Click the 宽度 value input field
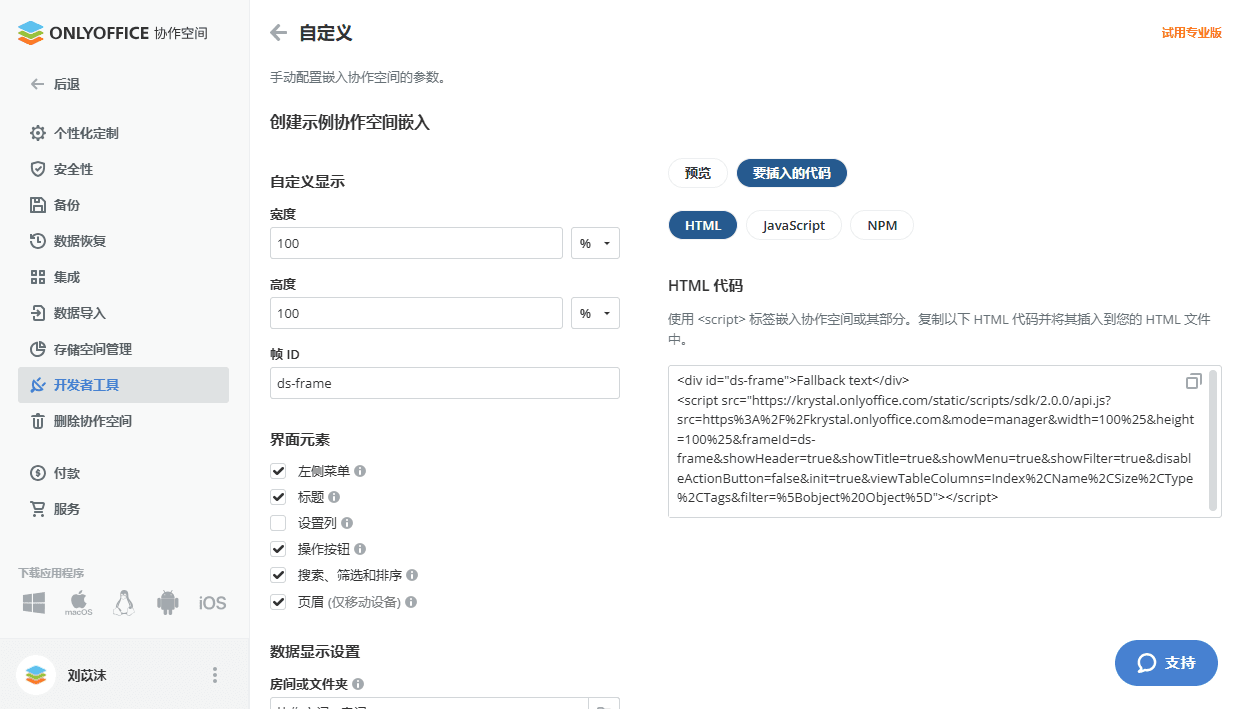The image size is (1241, 709). (416, 243)
